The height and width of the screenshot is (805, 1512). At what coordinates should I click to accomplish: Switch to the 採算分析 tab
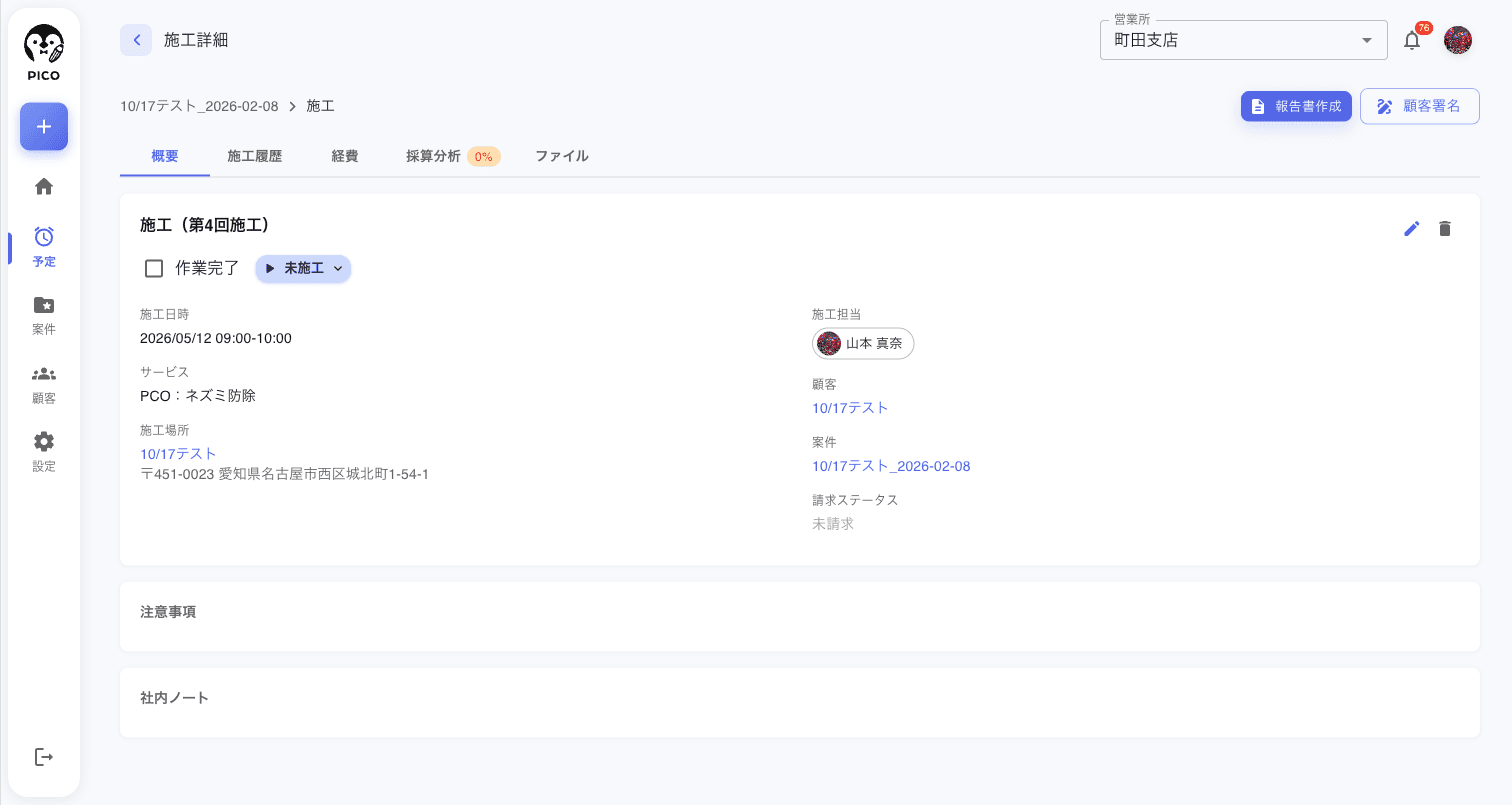click(x=453, y=156)
